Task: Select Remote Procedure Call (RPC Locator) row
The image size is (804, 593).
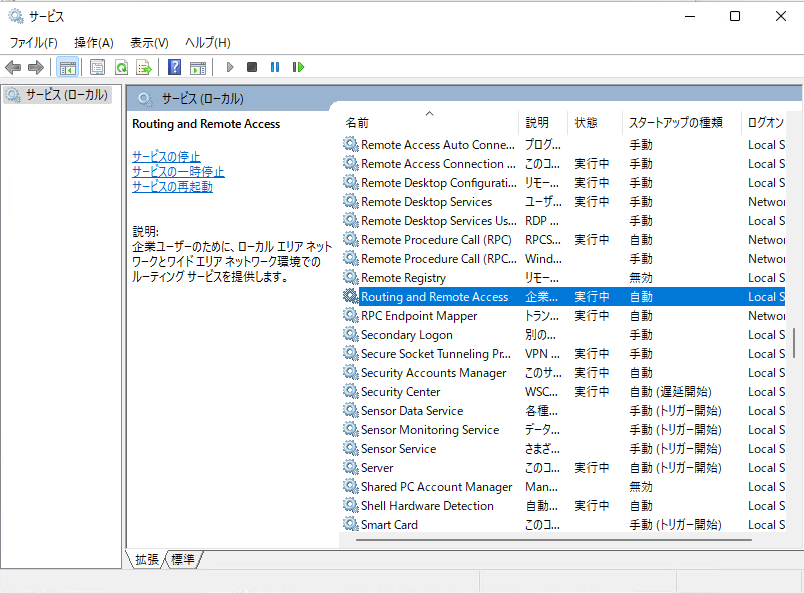Action: (562, 259)
